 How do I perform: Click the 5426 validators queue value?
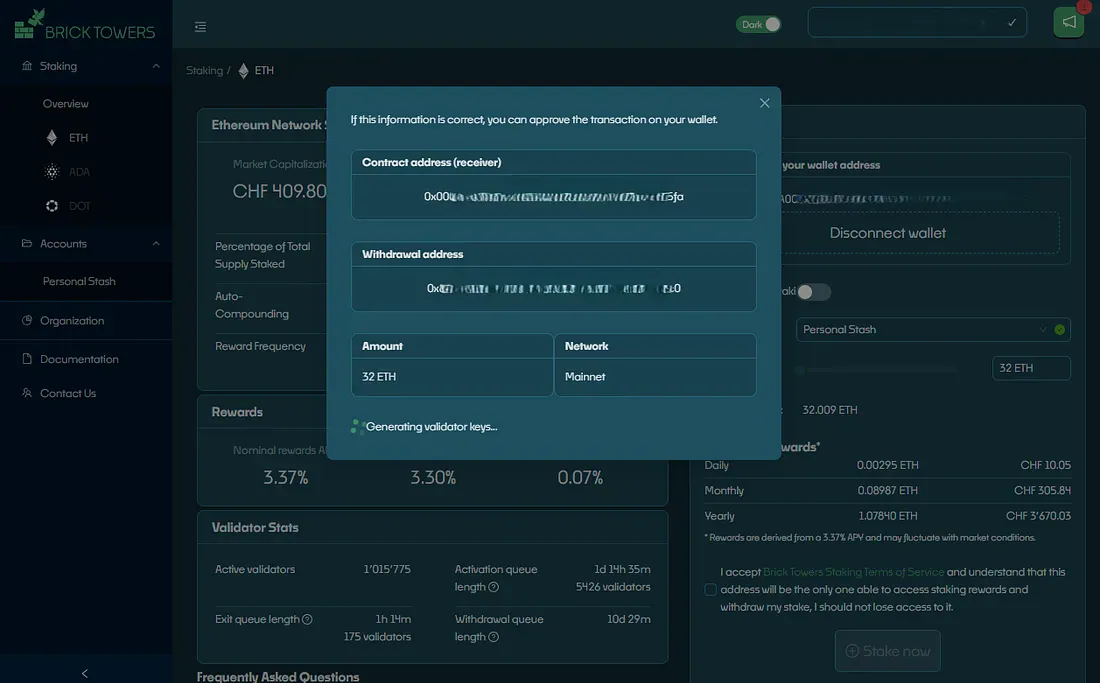(x=613, y=587)
